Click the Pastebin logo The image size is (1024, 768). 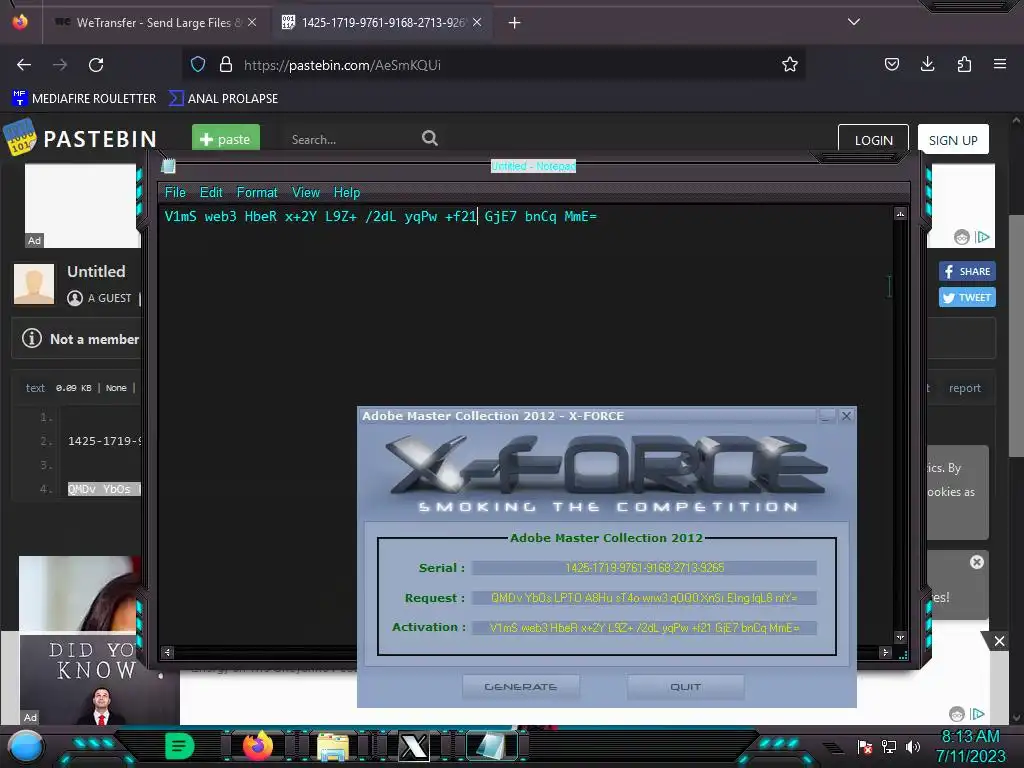pyautogui.click(x=80, y=138)
